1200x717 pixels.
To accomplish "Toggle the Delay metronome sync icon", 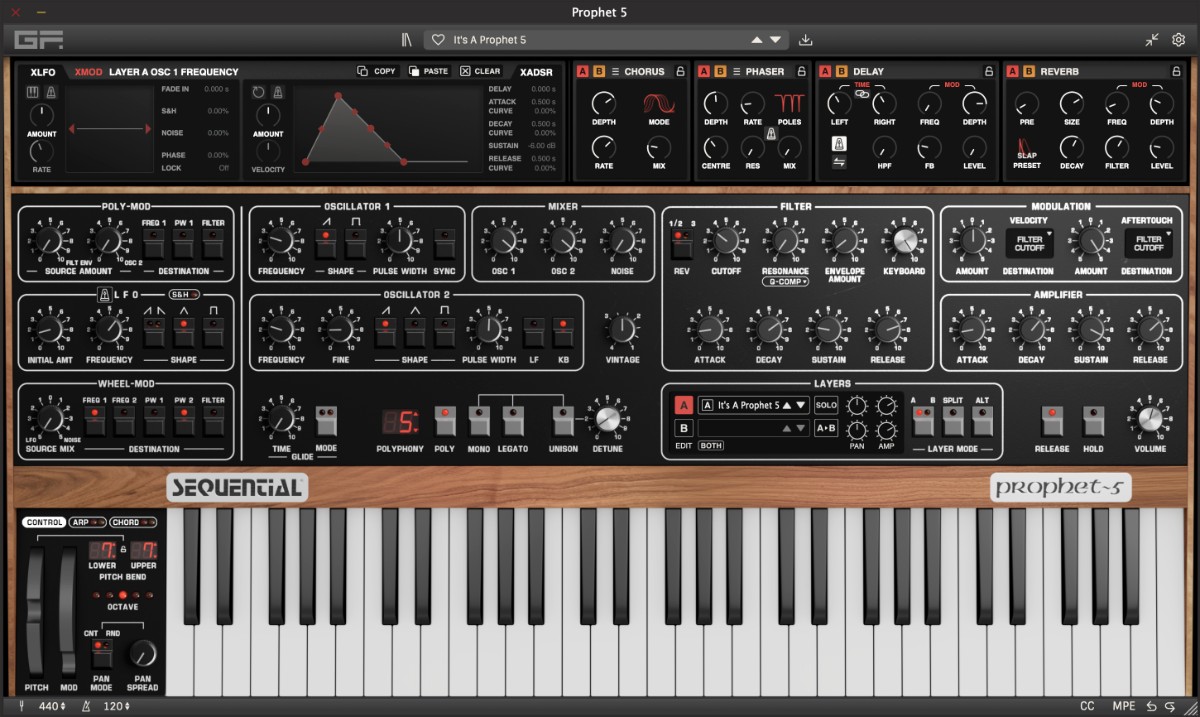I will (x=837, y=145).
